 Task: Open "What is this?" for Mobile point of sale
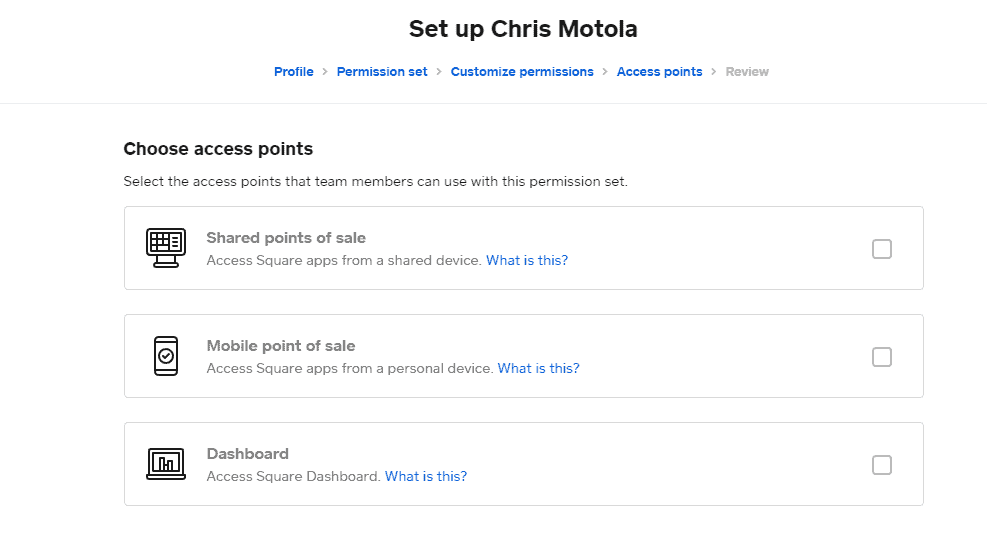point(538,368)
